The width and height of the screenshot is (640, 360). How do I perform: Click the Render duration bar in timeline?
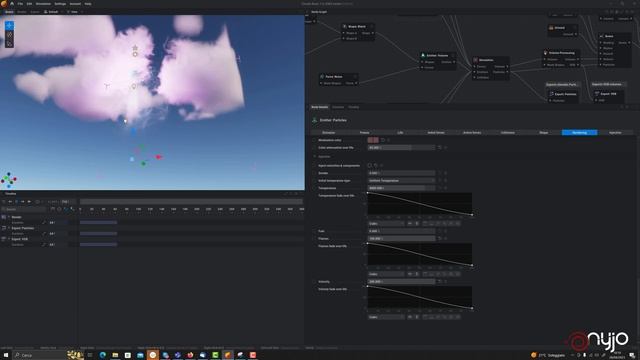98,222
